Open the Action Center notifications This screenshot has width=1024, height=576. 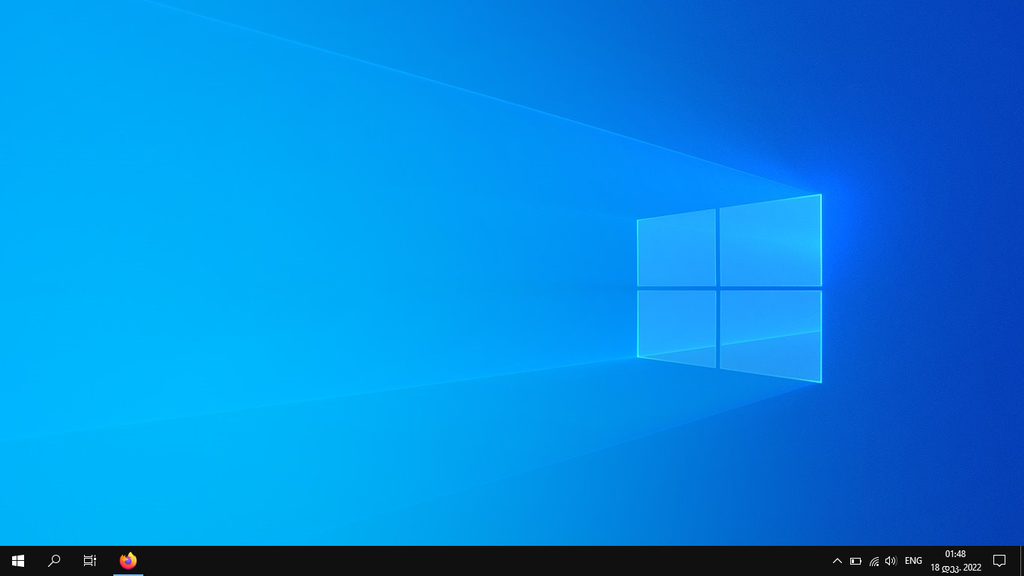pyautogui.click(x=999, y=561)
